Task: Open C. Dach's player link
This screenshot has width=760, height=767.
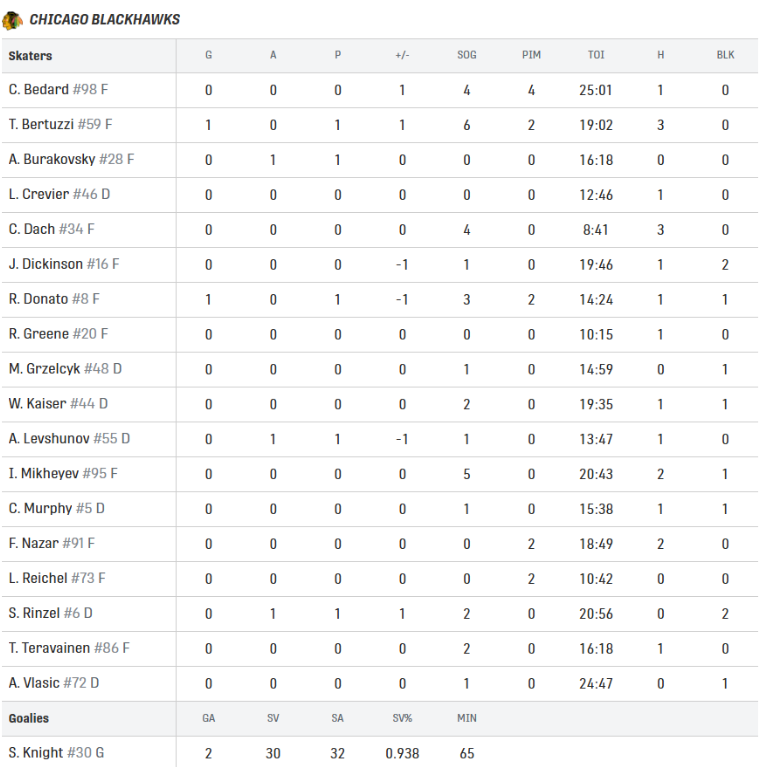Action: (32, 229)
